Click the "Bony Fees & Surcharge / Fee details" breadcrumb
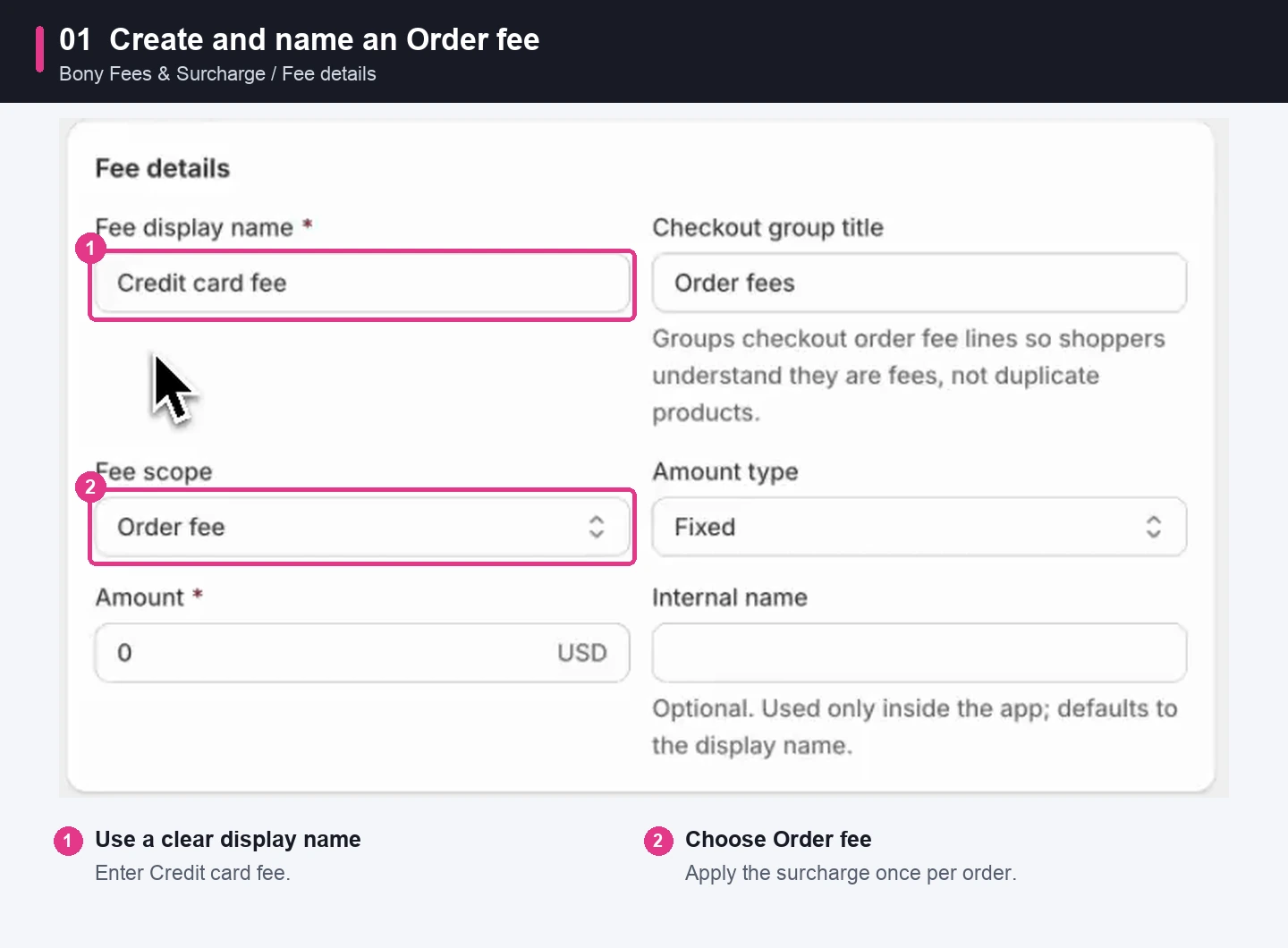Screen dimensions: 1288x948 tap(217, 74)
